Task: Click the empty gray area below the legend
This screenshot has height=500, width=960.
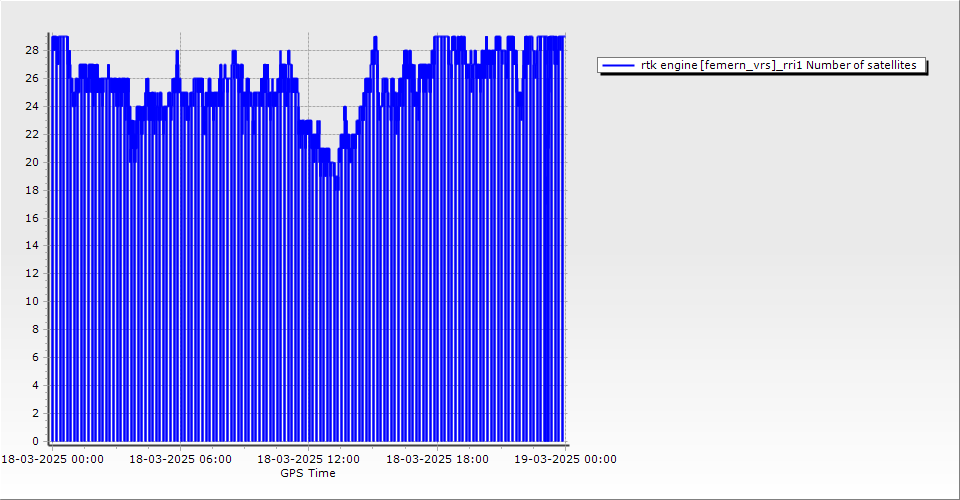Action: click(x=760, y=250)
